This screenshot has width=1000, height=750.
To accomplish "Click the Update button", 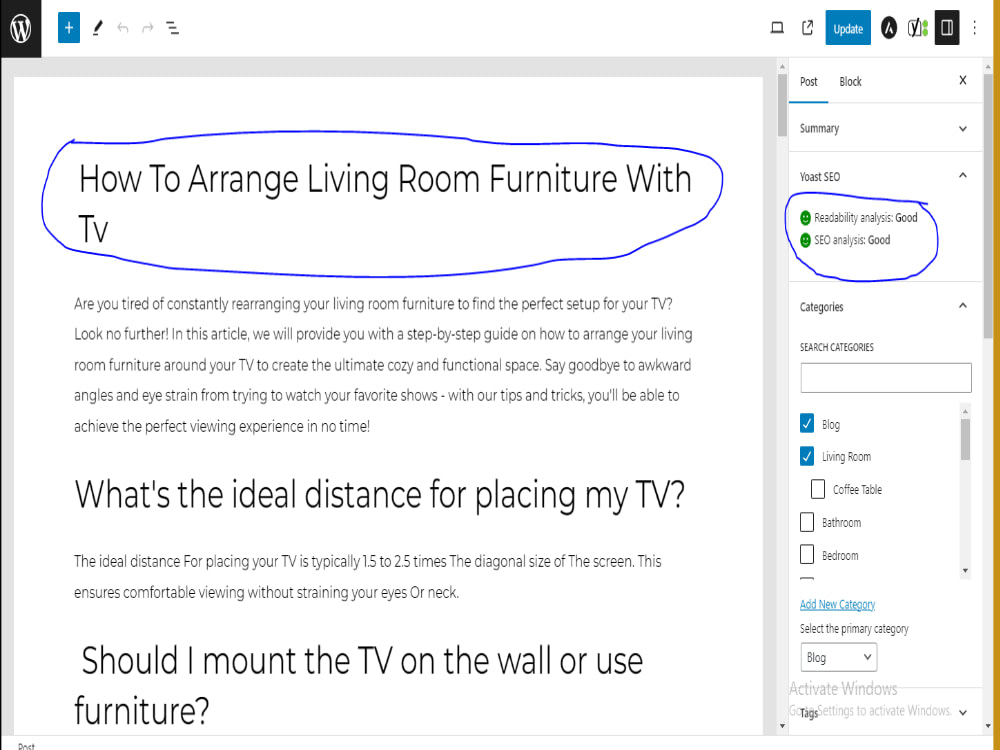I will pyautogui.click(x=848, y=28).
